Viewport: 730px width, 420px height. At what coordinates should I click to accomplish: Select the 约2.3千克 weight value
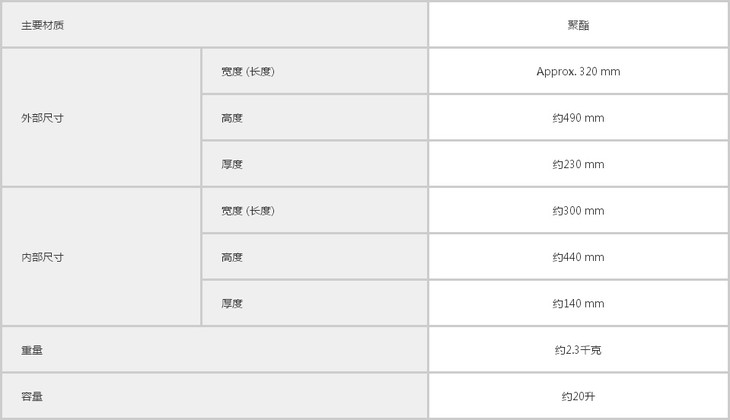tap(578, 350)
